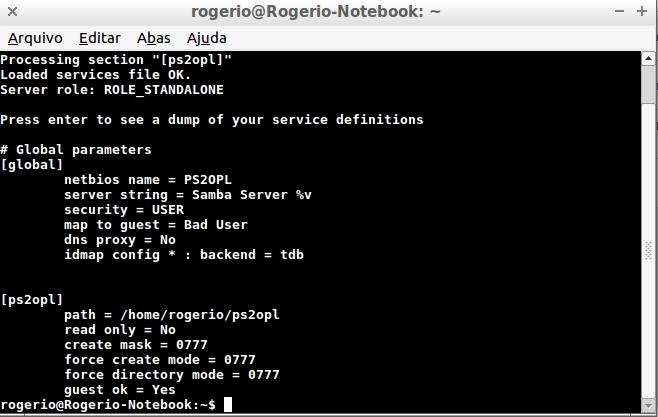Screen dimensions: 658x417
Task: Open the Editar menu
Action: coord(99,38)
